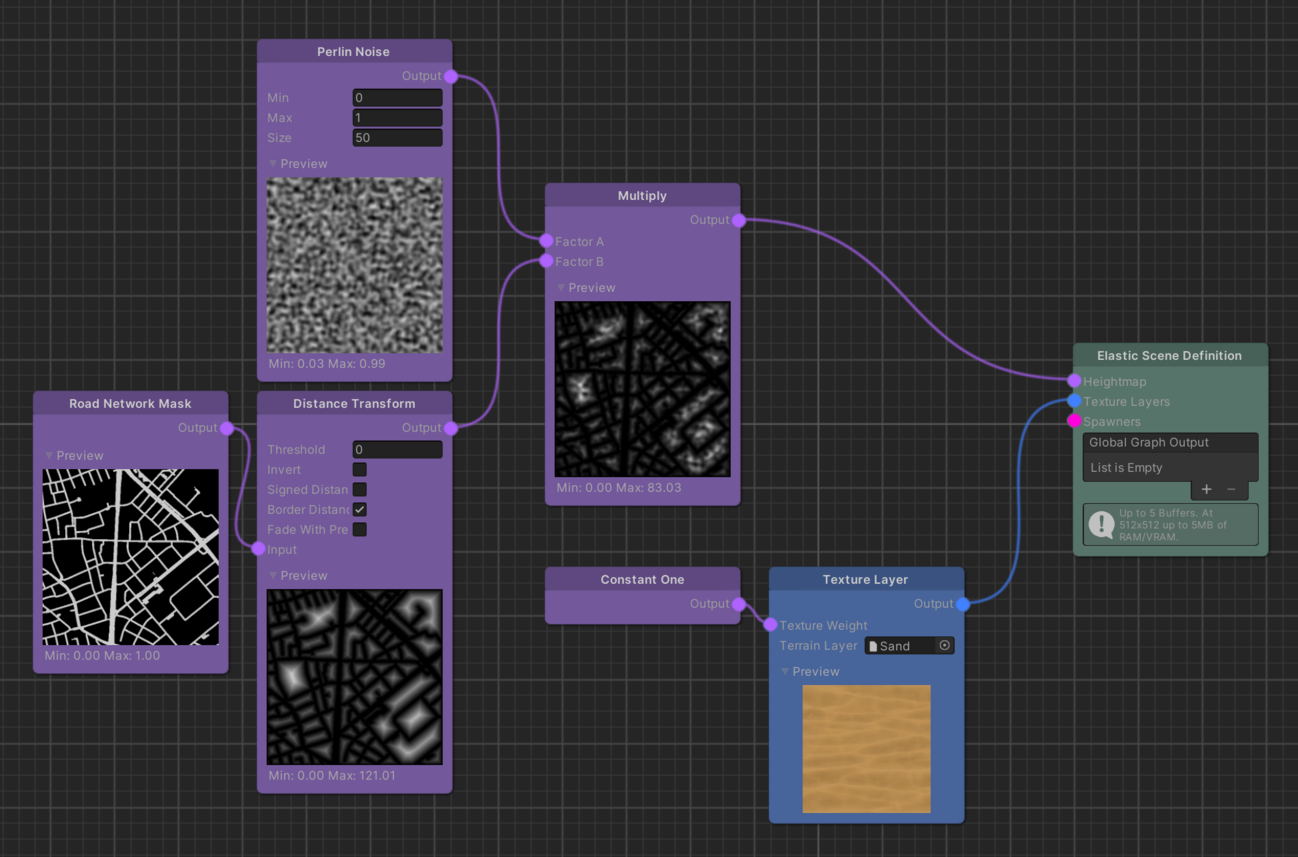Toggle the Fade With Previous checkbox
1298x857 pixels.
click(x=359, y=529)
